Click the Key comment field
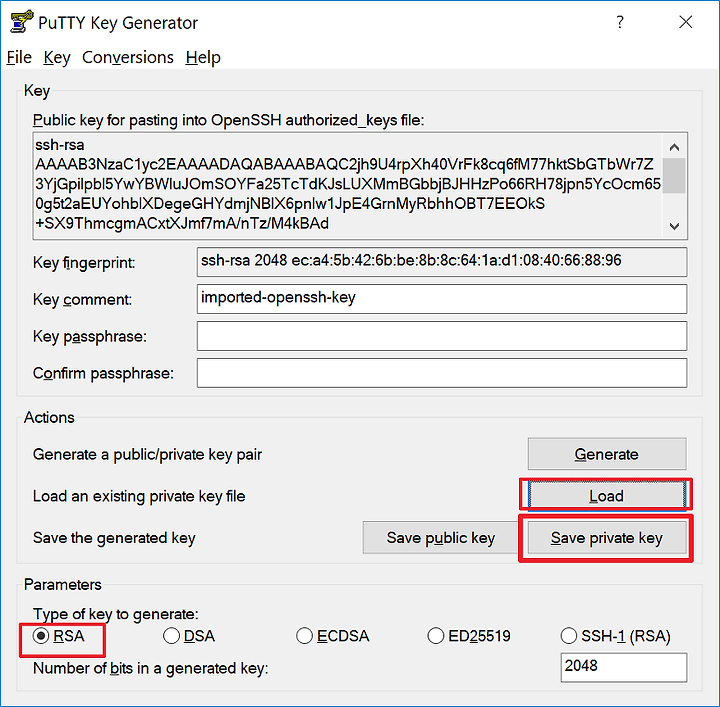 coord(442,299)
